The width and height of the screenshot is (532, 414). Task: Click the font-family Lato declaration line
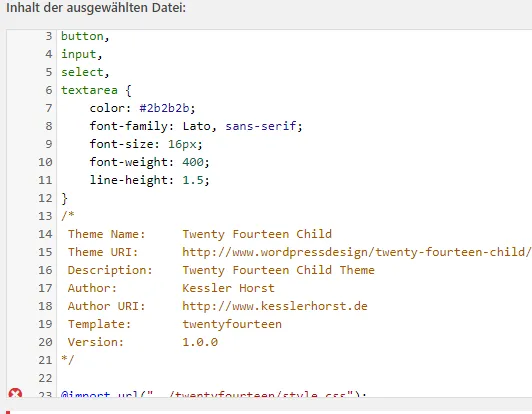(196, 126)
